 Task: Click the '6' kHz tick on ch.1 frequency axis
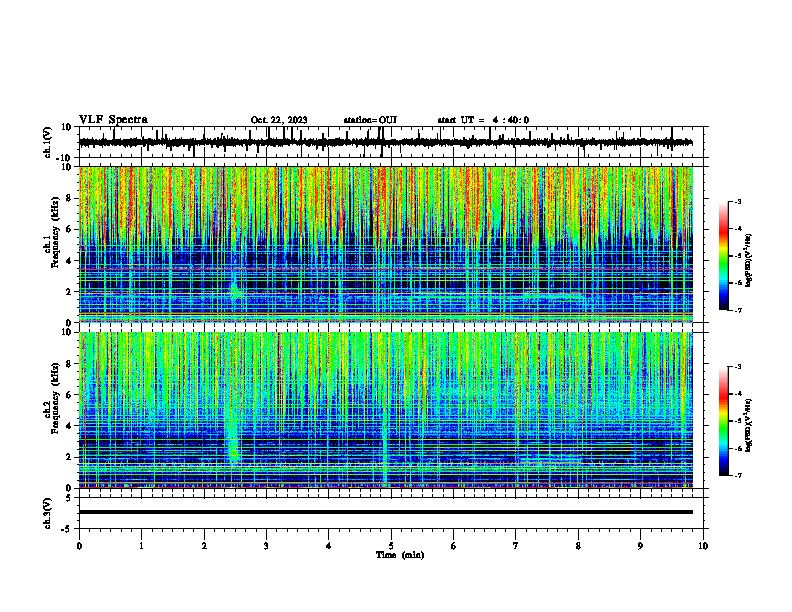pyautogui.click(x=70, y=229)
